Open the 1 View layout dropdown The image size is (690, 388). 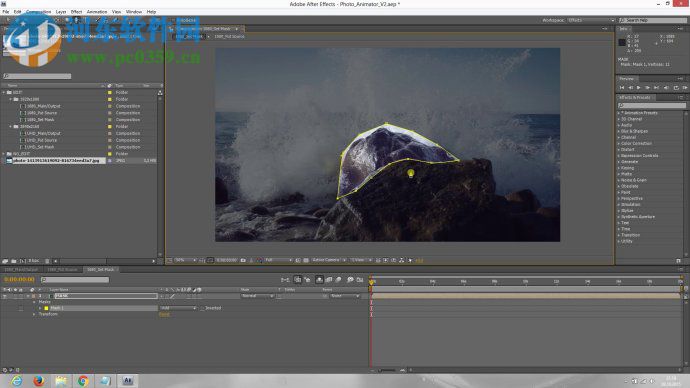(361, 260)
